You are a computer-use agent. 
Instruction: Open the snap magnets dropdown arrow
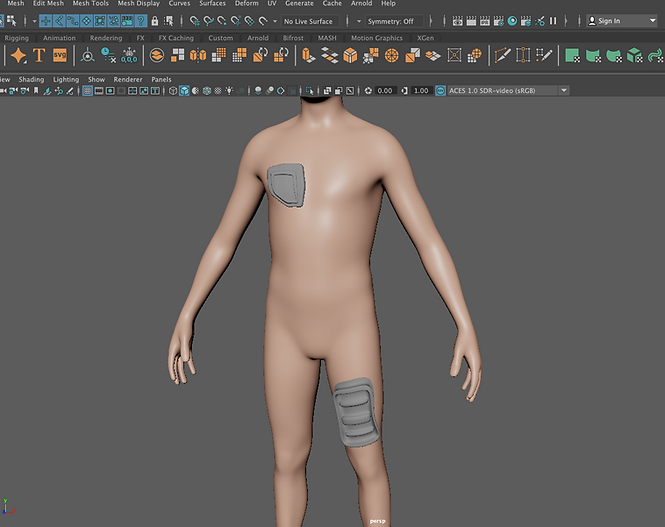coord(275,21)
